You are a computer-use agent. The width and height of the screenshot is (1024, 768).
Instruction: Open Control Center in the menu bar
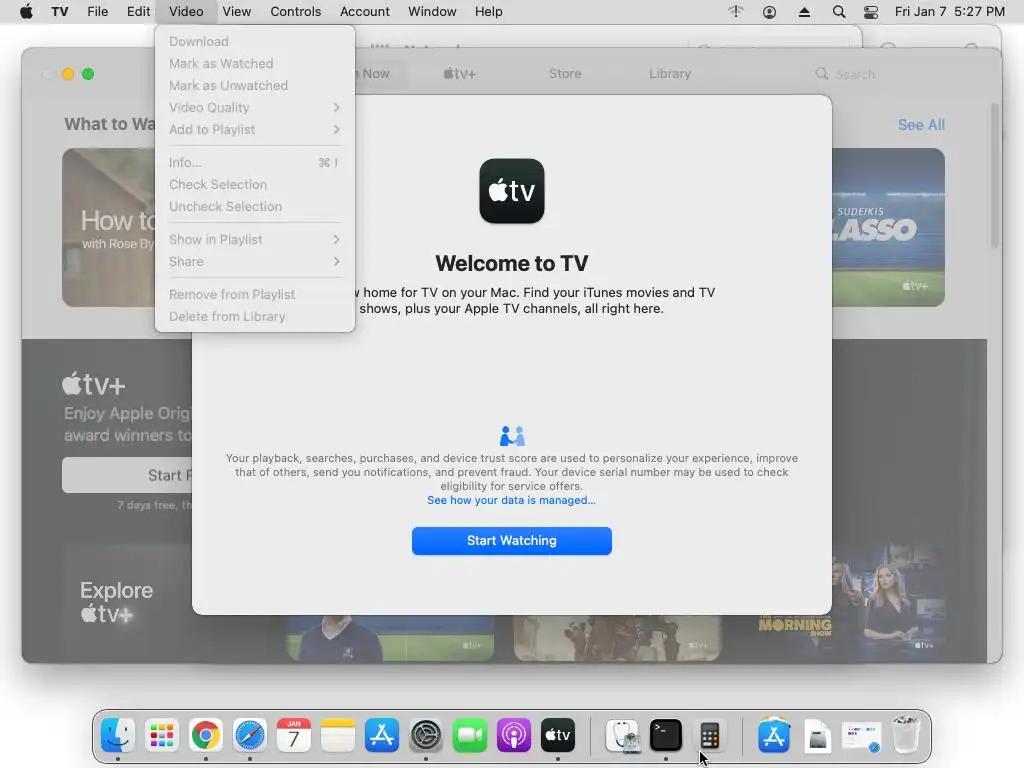(871, 12)
